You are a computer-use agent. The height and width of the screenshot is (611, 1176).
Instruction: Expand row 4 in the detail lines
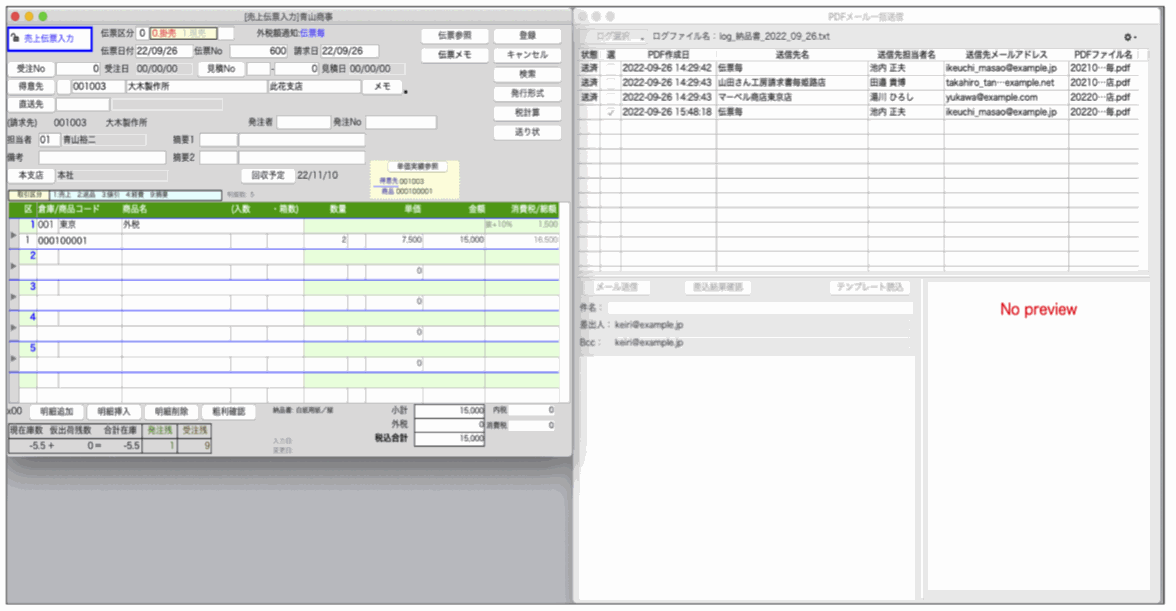click(13, 327)
